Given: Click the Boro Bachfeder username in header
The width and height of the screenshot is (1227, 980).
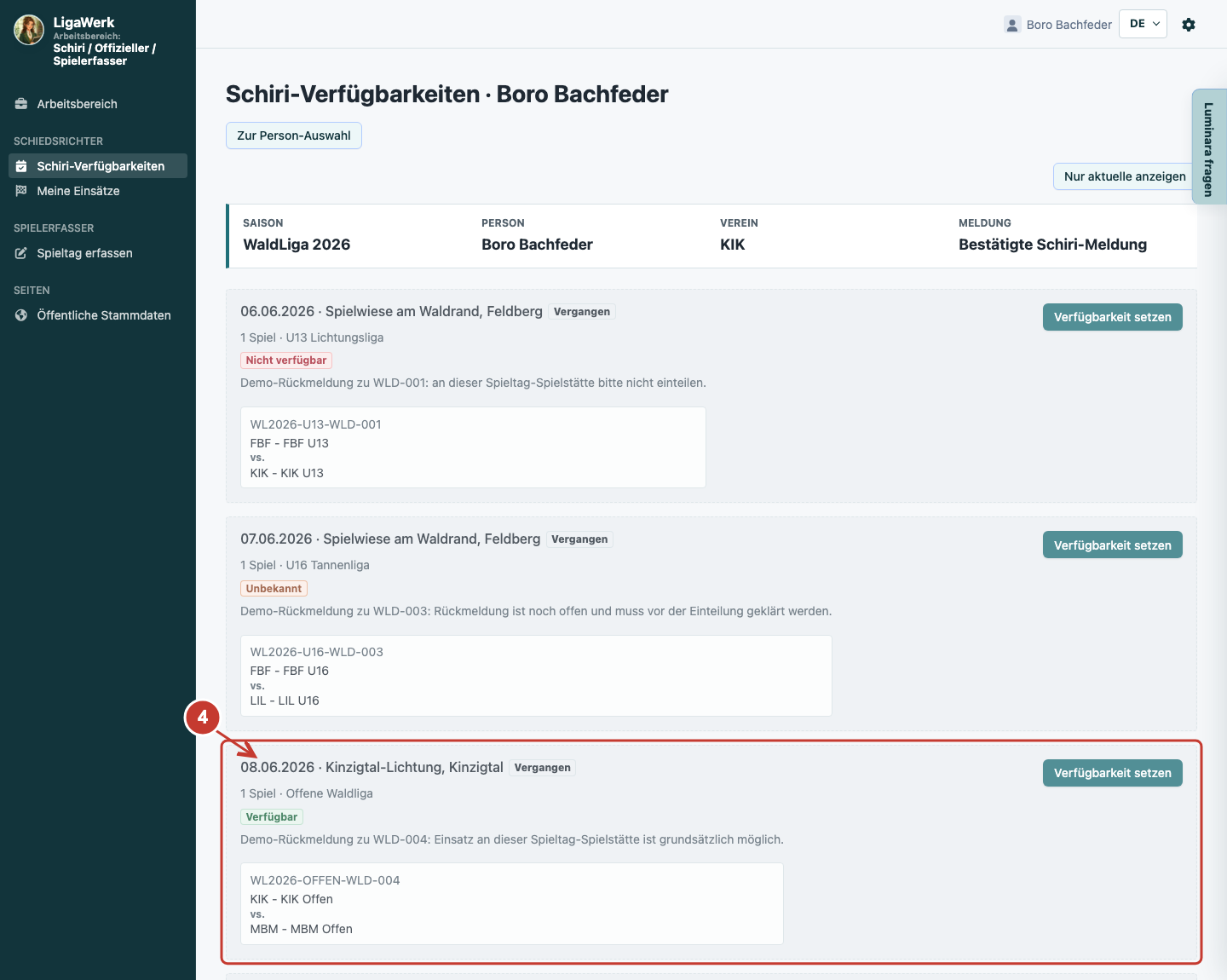Looking at the screenshot, I should pos(1069,25).
